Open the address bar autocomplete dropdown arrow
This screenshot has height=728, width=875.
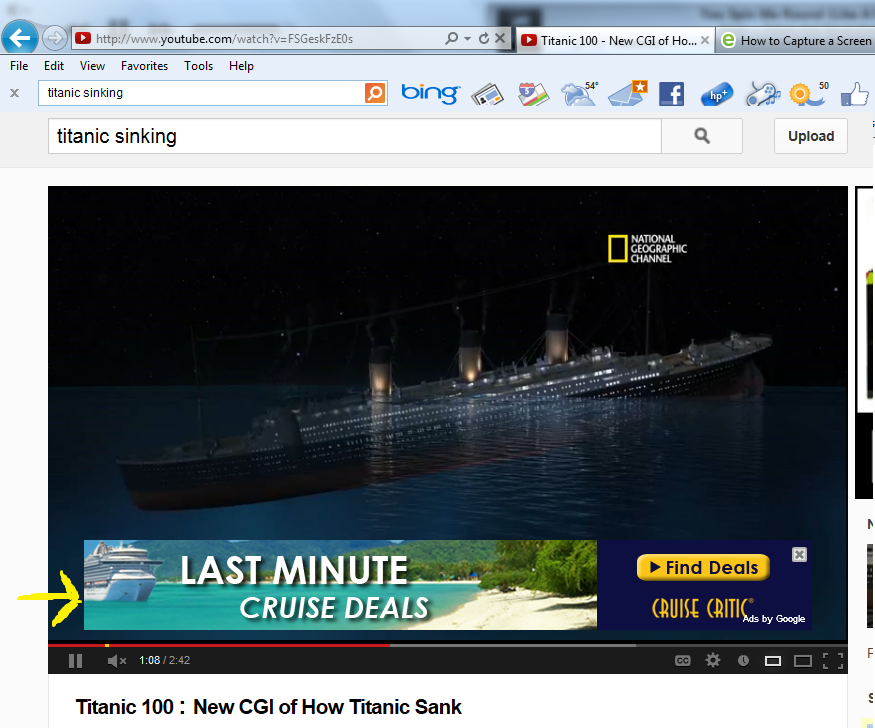pyautogui.click(x=468, y=38)
